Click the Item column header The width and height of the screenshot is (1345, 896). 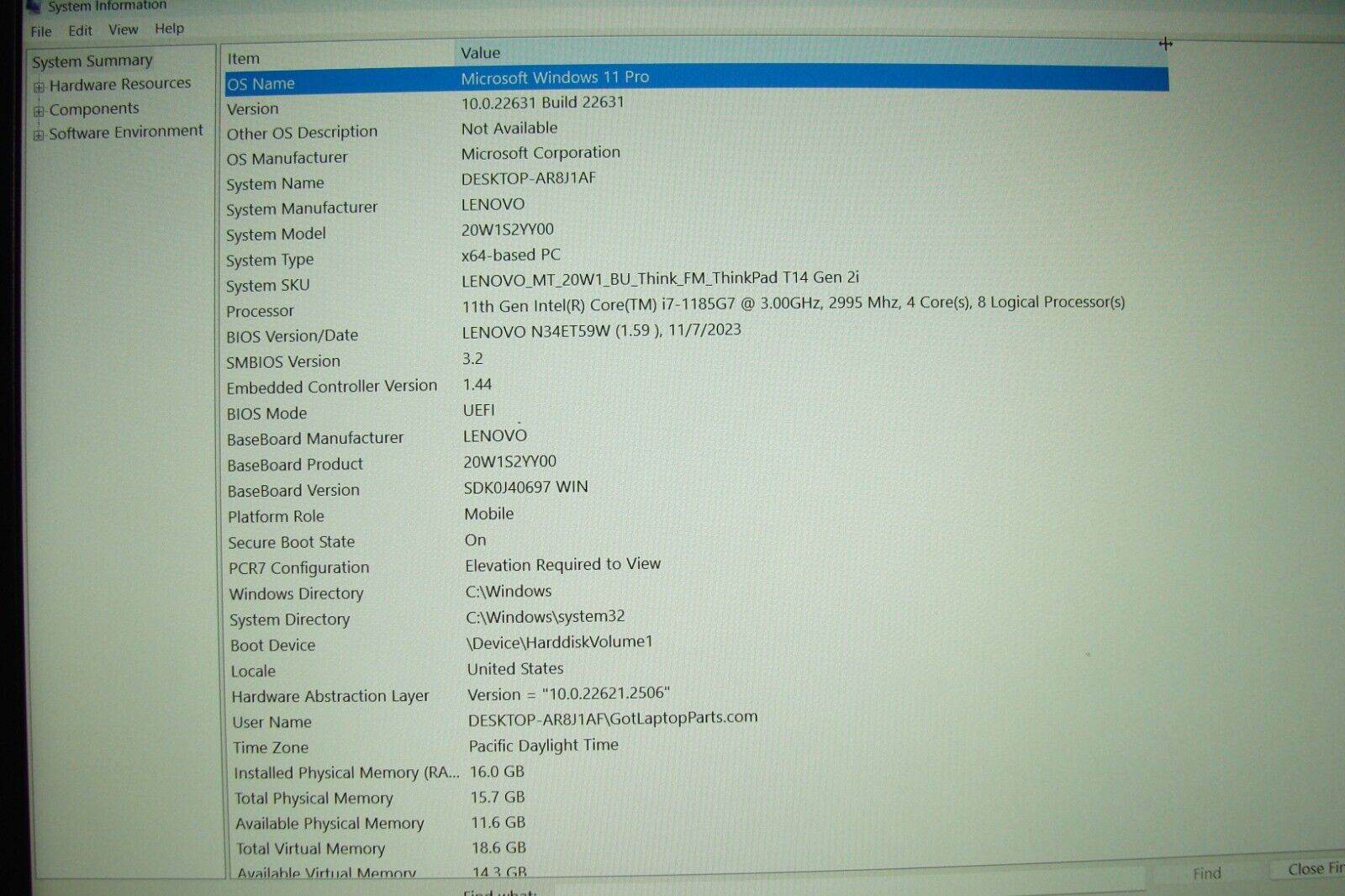pos(243,59)
